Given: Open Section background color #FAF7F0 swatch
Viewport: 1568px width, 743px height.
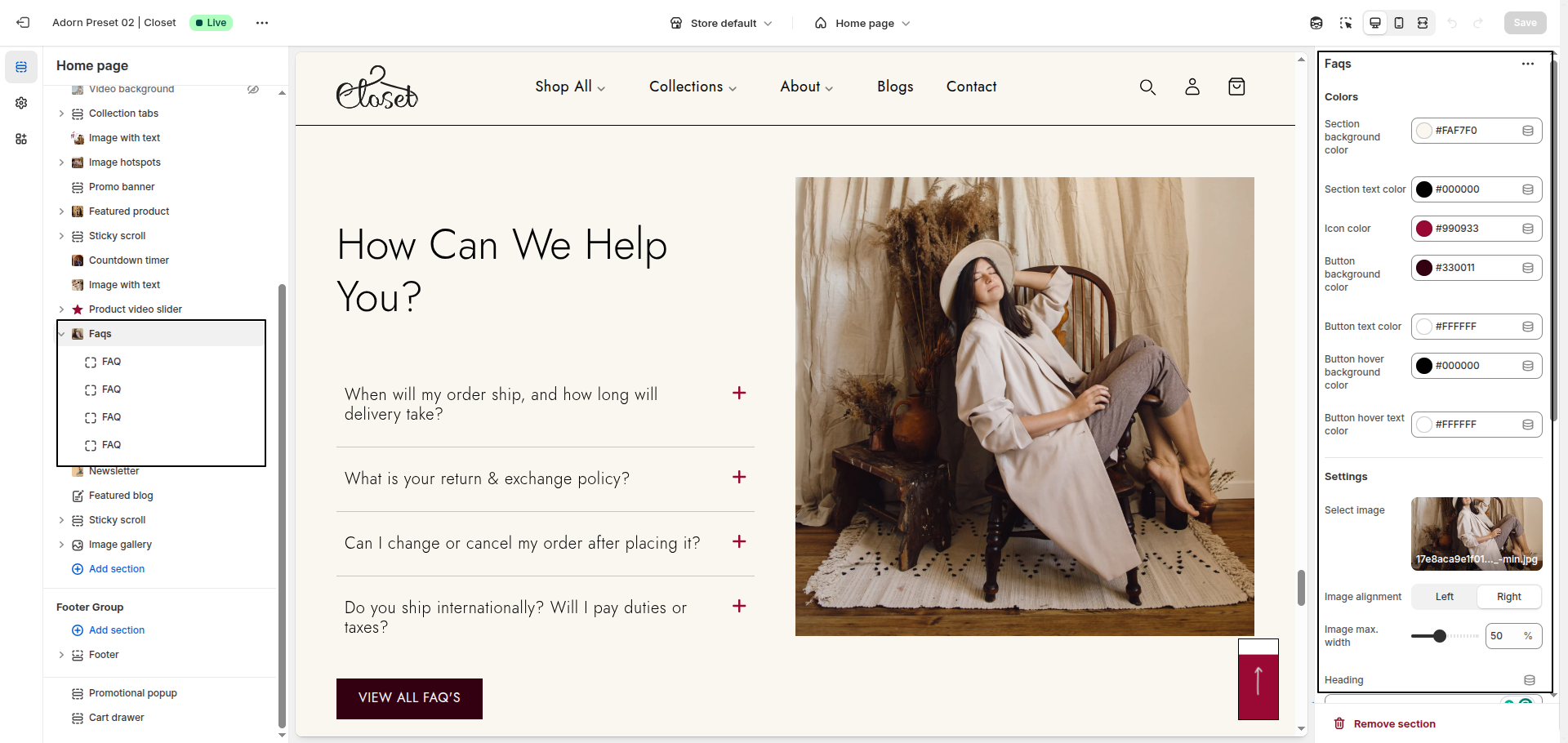Looking at the screenshot, I should click(x=1424, y=131).
